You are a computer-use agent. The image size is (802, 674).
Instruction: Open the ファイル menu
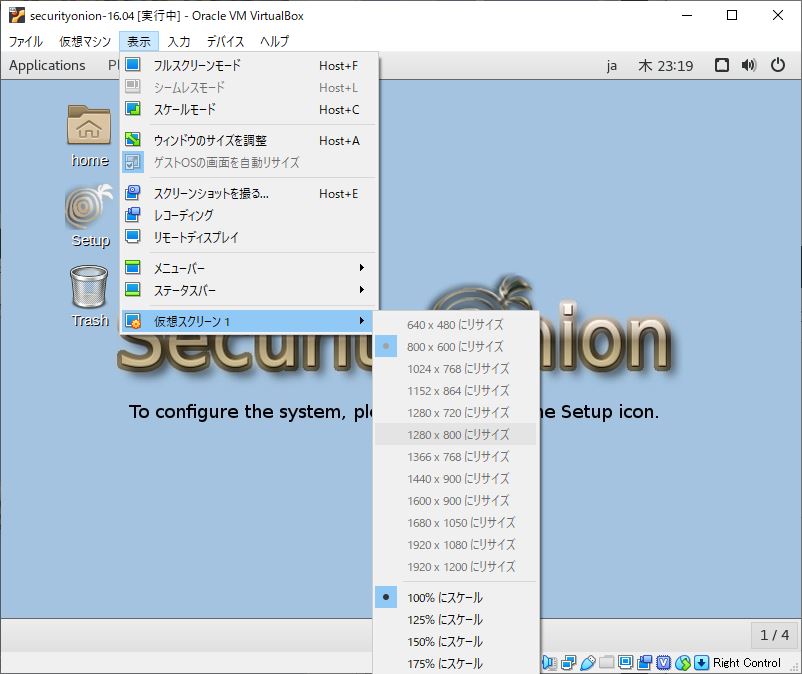tap(26, 41)
